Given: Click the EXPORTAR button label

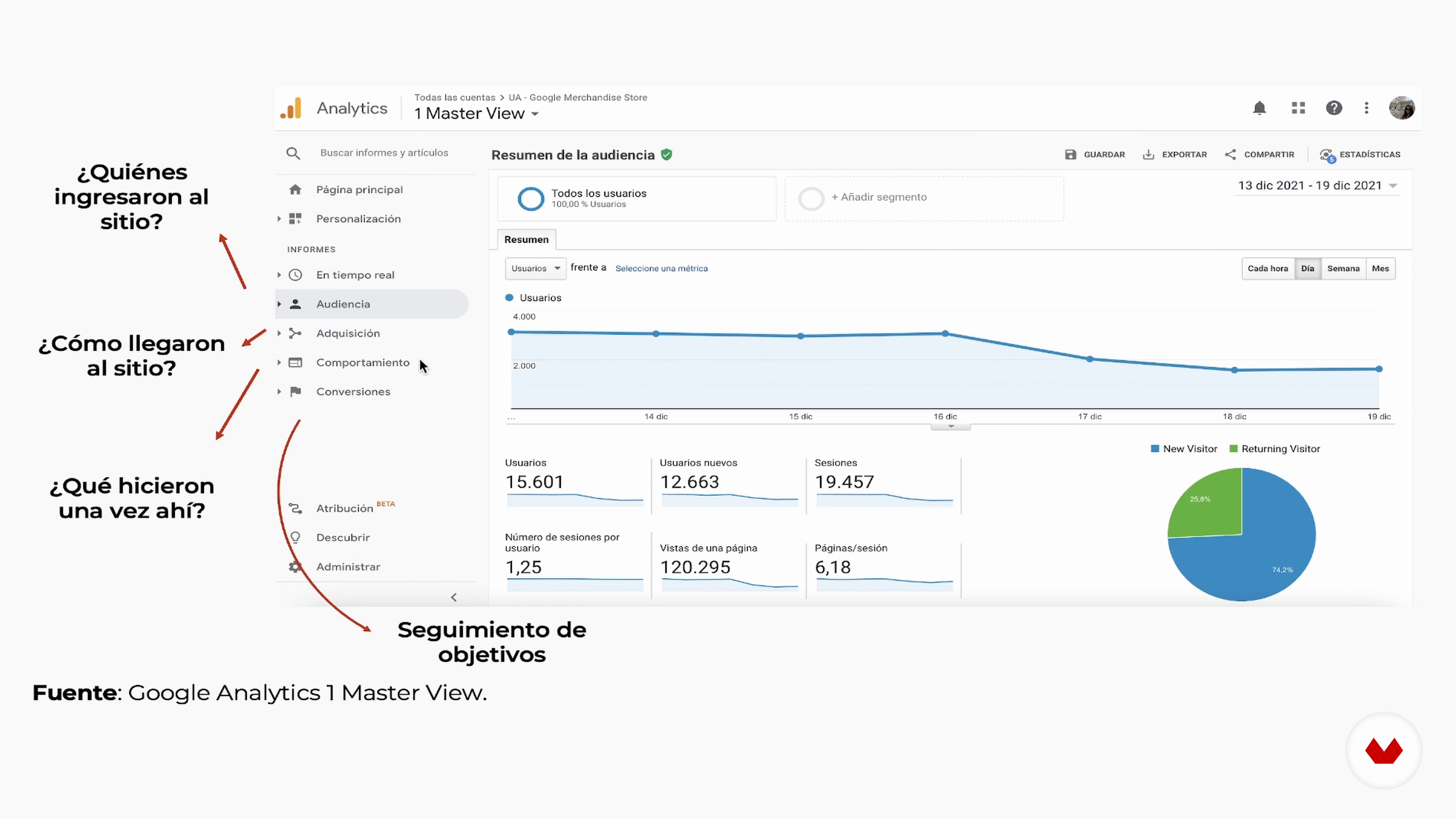Looking at the screenshot, I should [1184, 154].
